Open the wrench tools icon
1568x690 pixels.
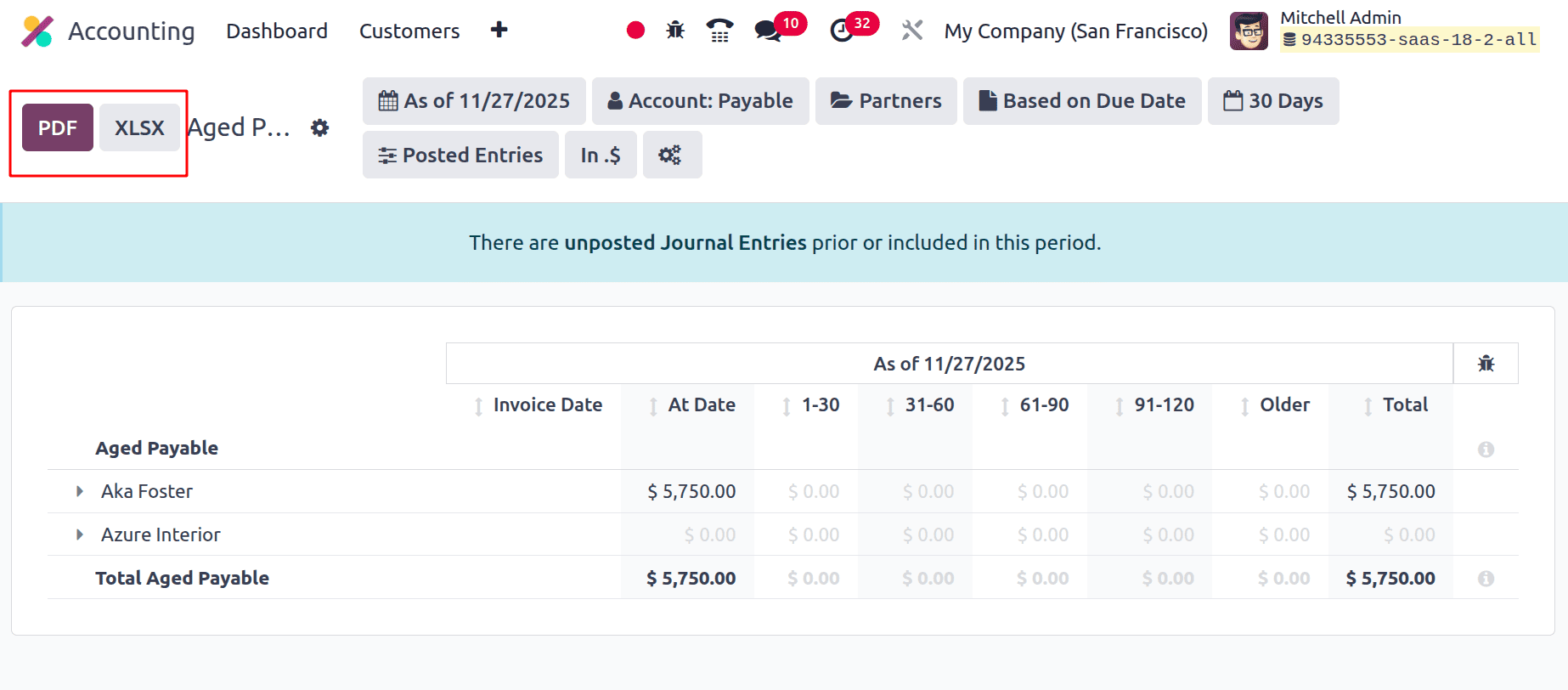coord(912,31)
